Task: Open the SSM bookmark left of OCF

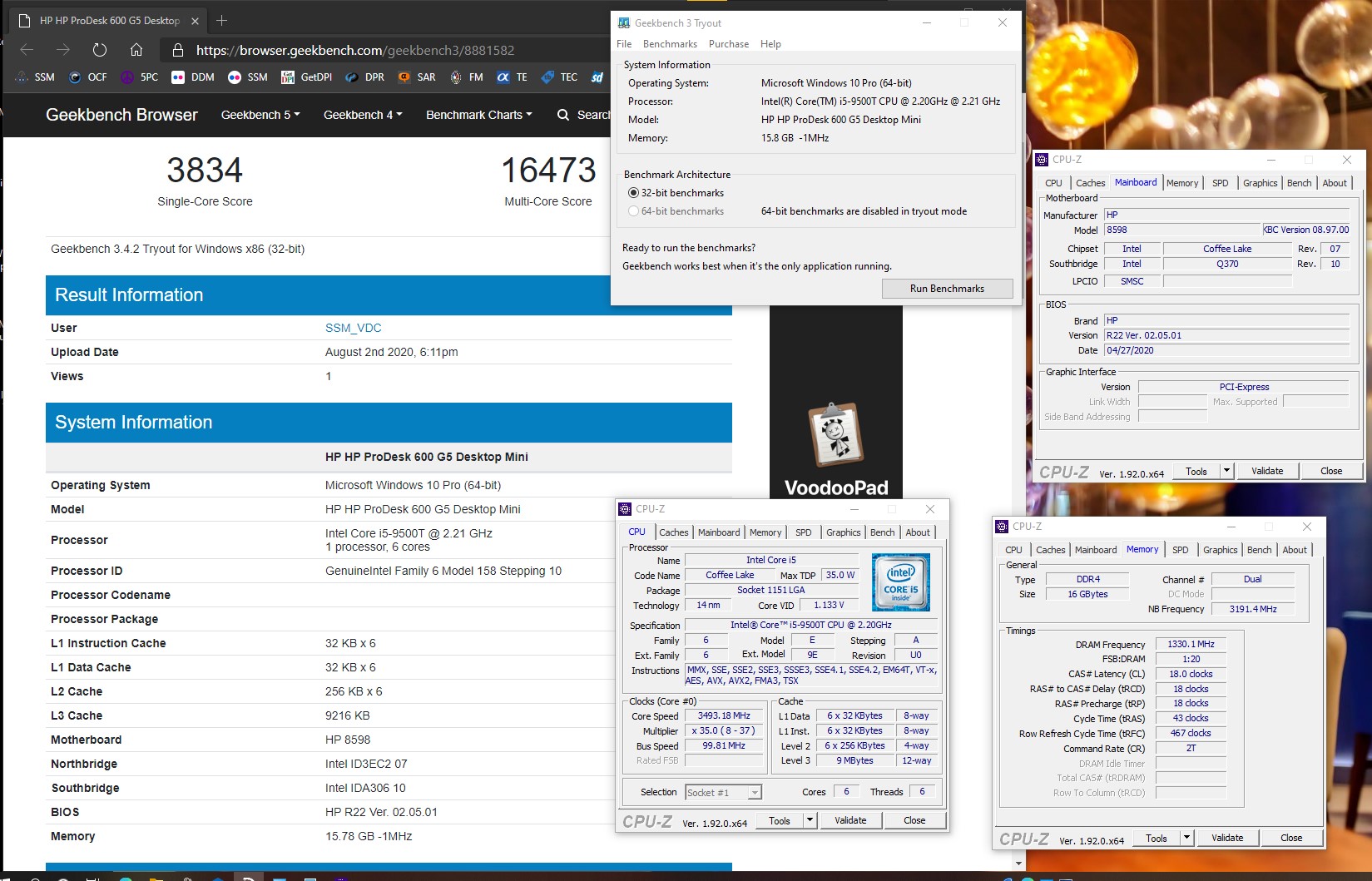Action: [x=35, y=77]
